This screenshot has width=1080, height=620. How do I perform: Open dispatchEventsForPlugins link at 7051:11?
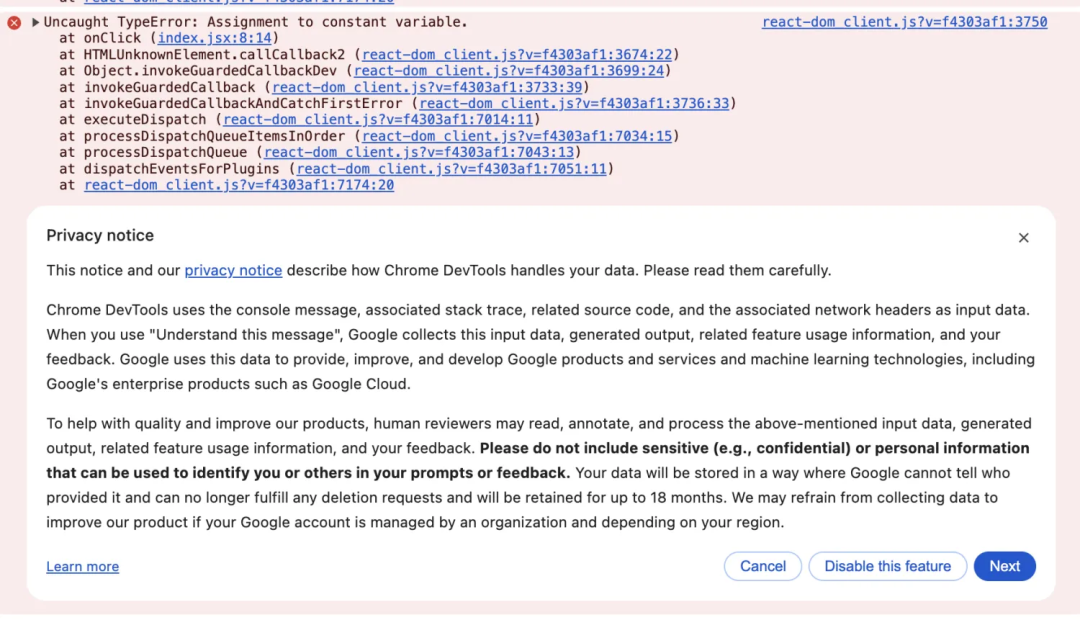point(452,168)
